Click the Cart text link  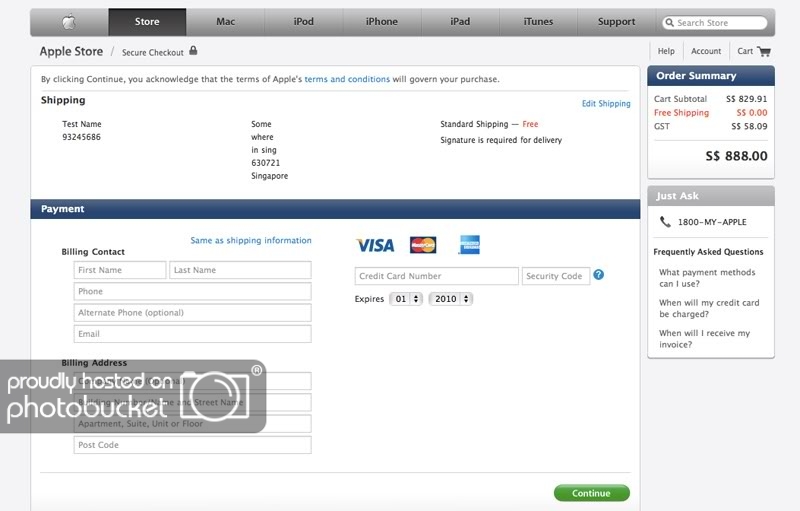pos(745,51)
